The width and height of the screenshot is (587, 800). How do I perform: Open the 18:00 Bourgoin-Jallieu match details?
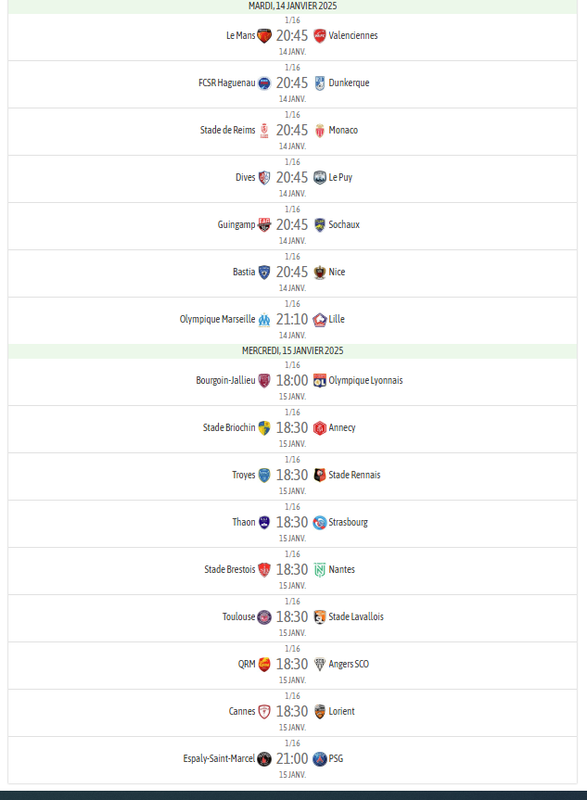point(292,381)
